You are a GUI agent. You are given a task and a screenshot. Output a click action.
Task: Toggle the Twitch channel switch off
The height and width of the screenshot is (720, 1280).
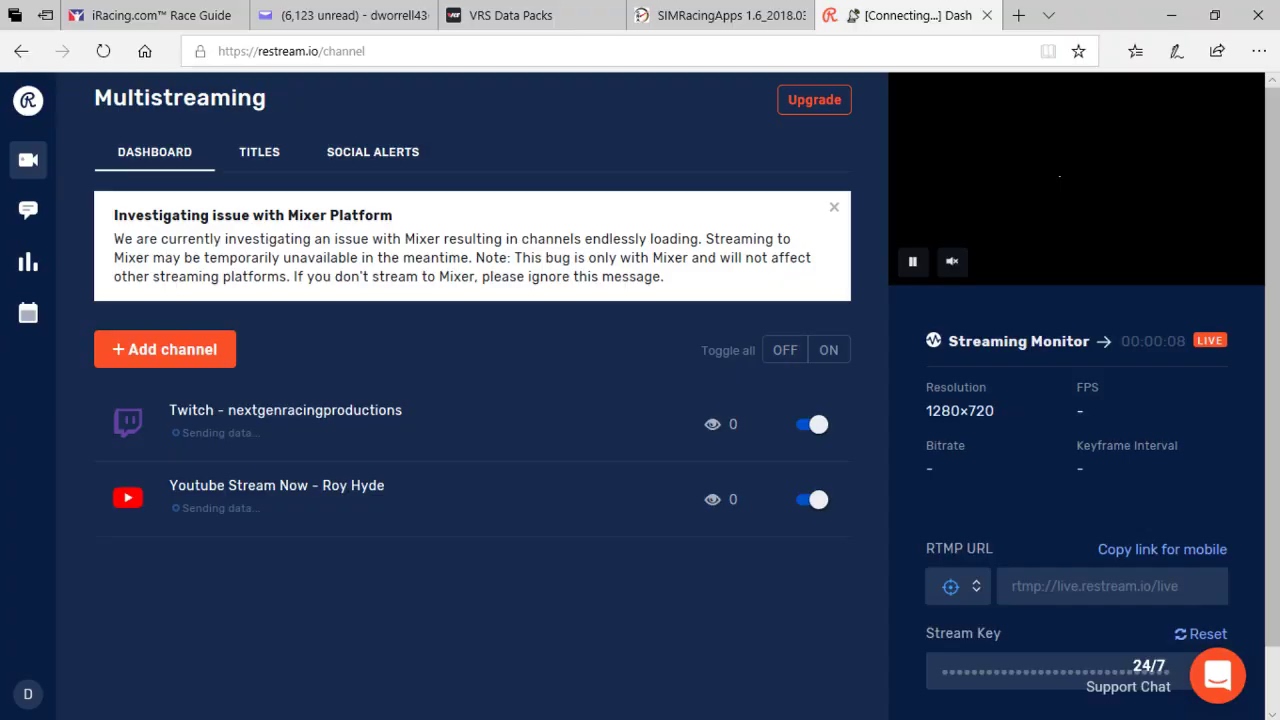(812, 424)
